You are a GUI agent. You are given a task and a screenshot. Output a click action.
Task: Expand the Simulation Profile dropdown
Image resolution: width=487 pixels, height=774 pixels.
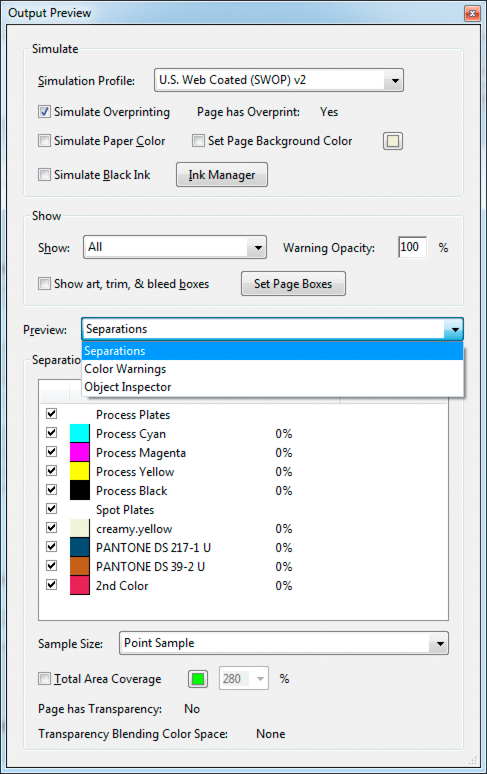(279, 80)
